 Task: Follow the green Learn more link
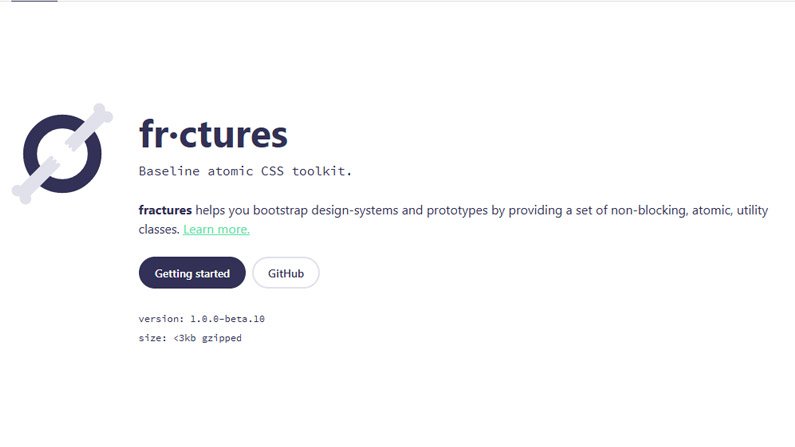click(x=216, y=230)
